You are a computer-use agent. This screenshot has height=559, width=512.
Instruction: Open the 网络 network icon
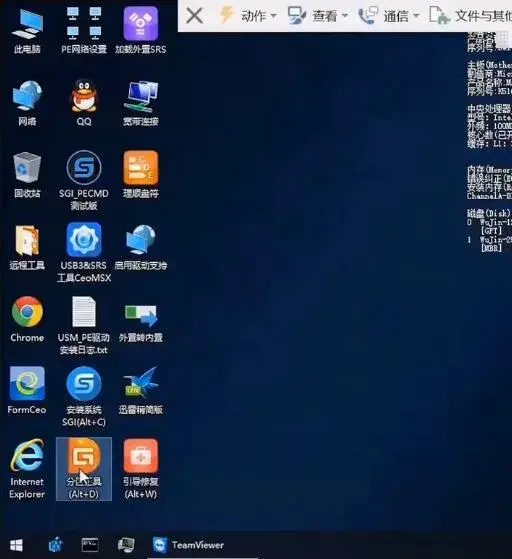(27, 103)
